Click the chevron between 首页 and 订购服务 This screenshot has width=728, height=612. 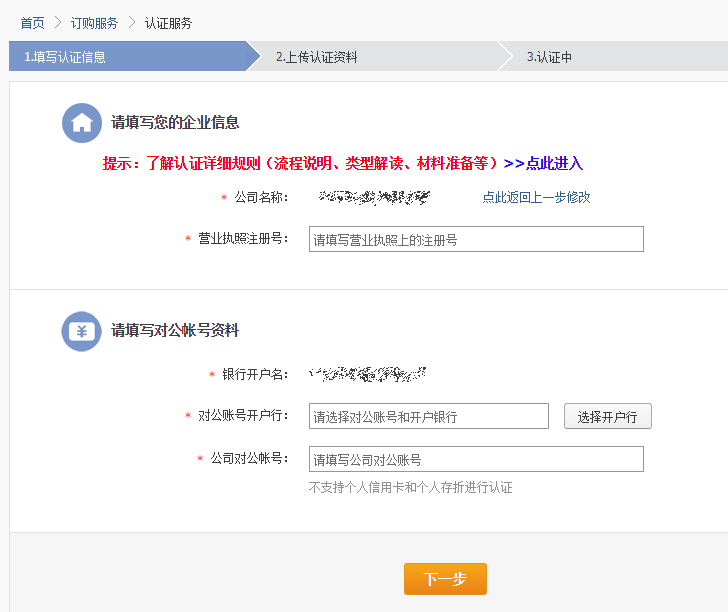pos(57,22)
